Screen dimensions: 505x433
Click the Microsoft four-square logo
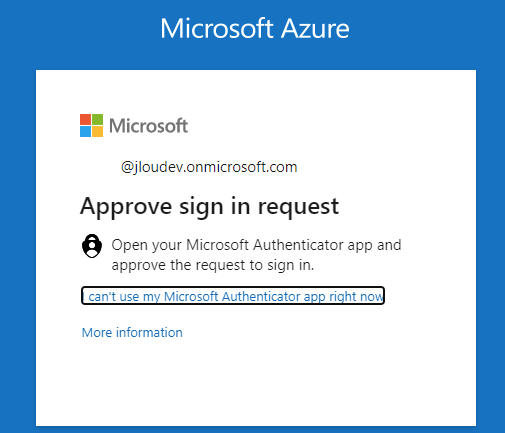[x=91, y=126]
